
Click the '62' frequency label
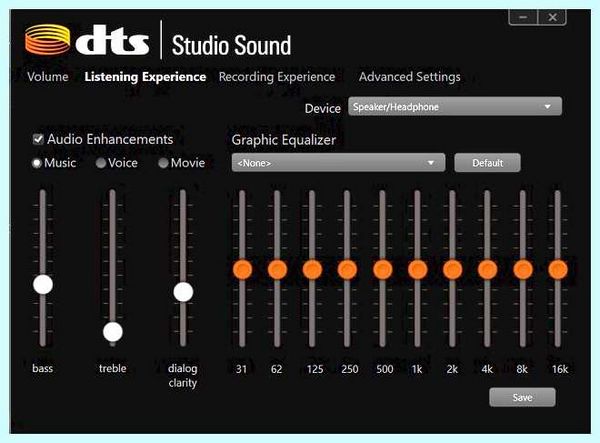click(x=276, y=369)
